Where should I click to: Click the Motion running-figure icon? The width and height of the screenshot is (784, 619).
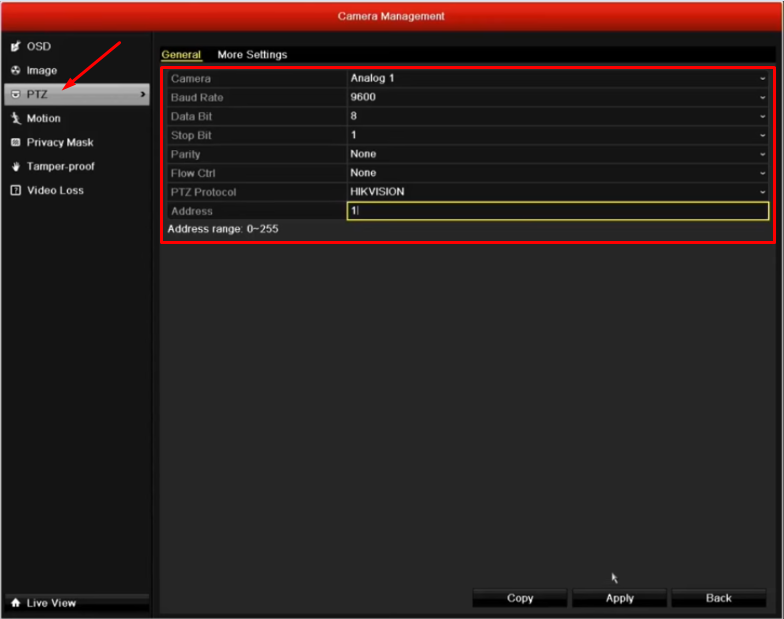click(x=16, y=118)
